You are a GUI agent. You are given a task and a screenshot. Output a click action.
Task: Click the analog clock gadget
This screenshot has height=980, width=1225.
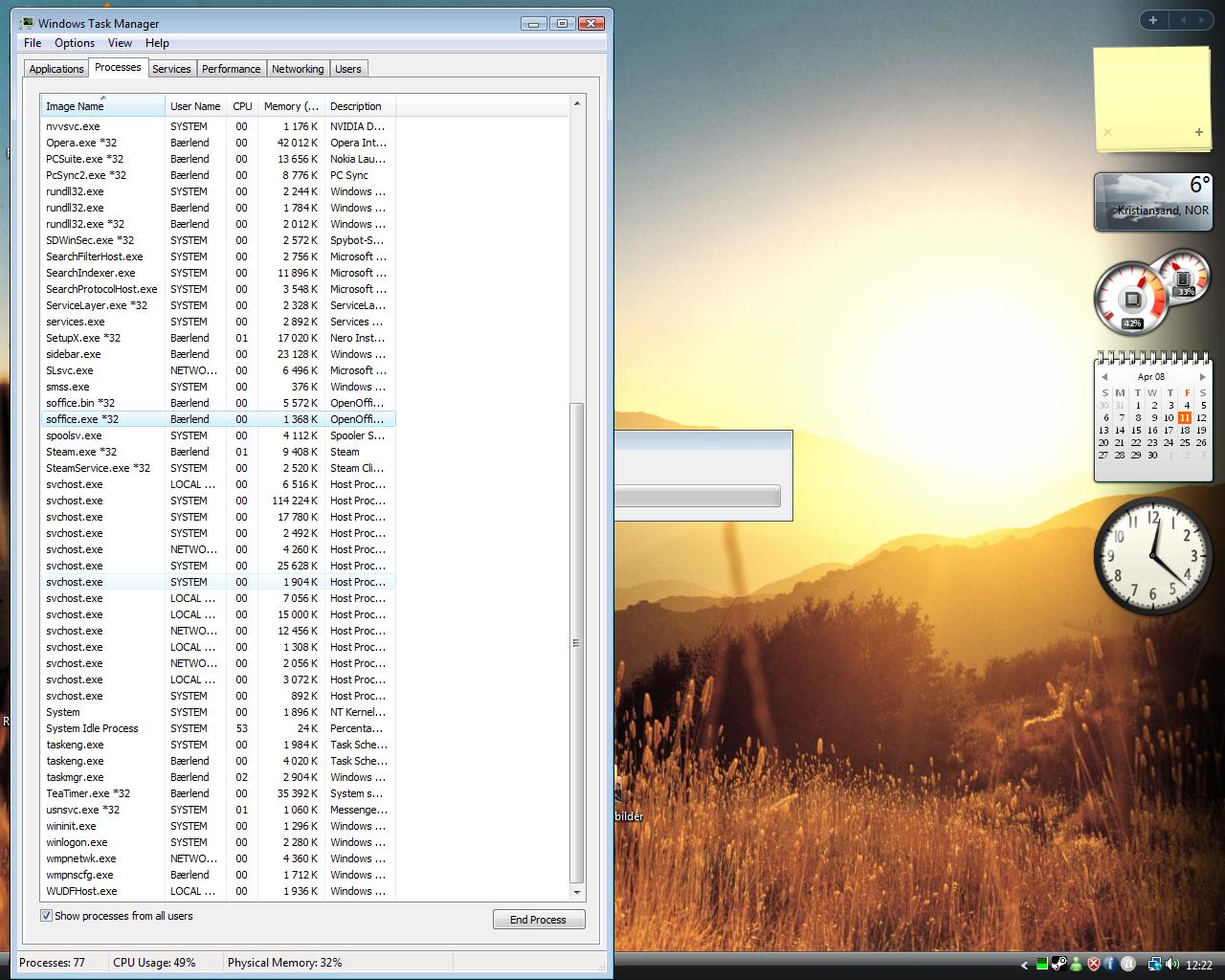click(1153, 556)
